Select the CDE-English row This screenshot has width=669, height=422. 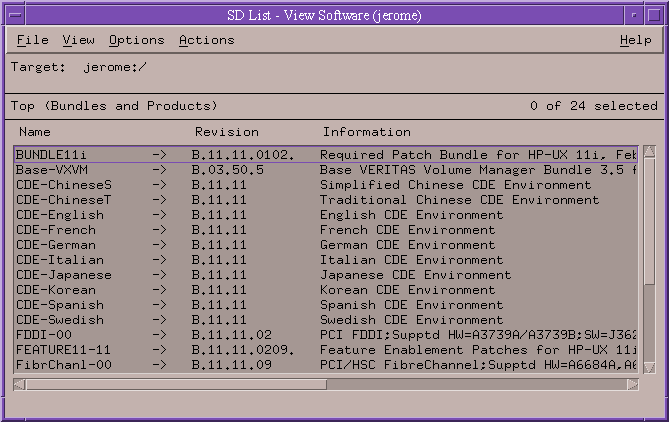coord(326,215)
